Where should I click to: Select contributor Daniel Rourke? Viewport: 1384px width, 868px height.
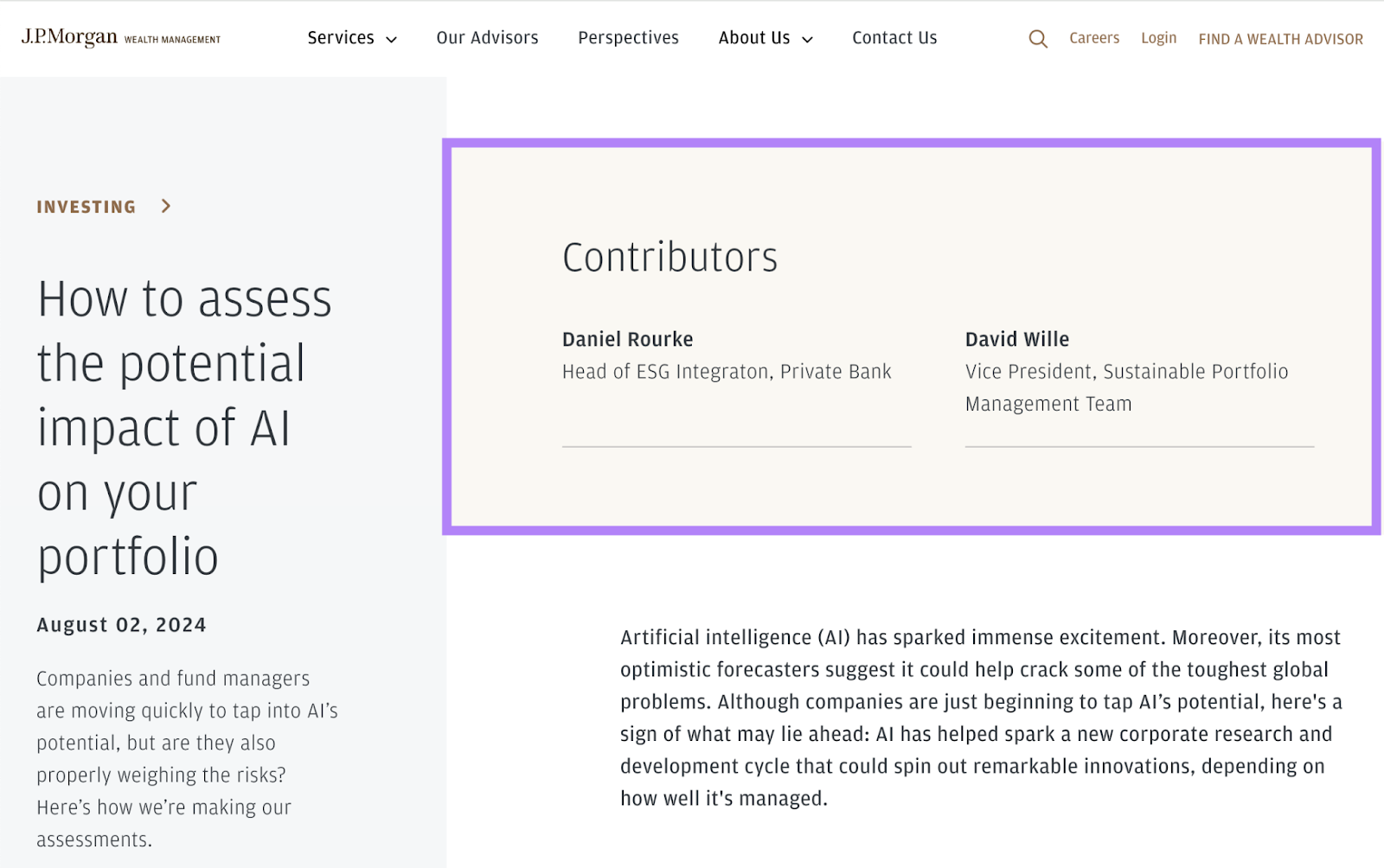click(x=627, y=339)
